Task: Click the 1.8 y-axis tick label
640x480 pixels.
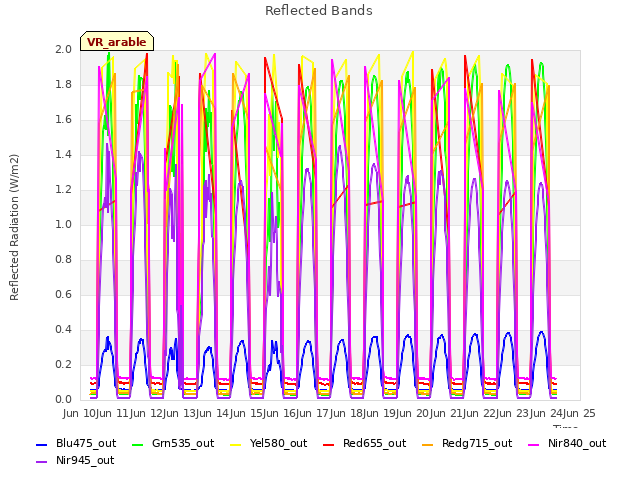Action: pos(64,84)
